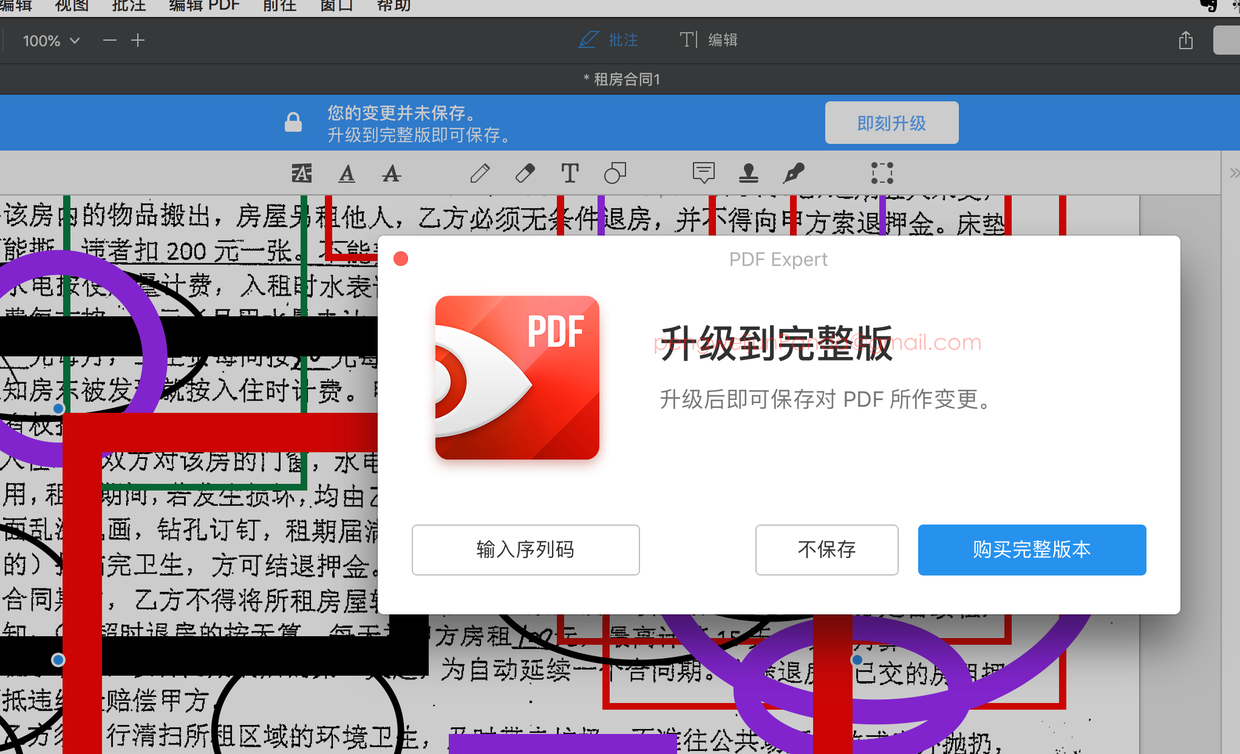Click the 购买完整版本 button
This screenshot has height=754, width=1240.
click(1032, 550)
